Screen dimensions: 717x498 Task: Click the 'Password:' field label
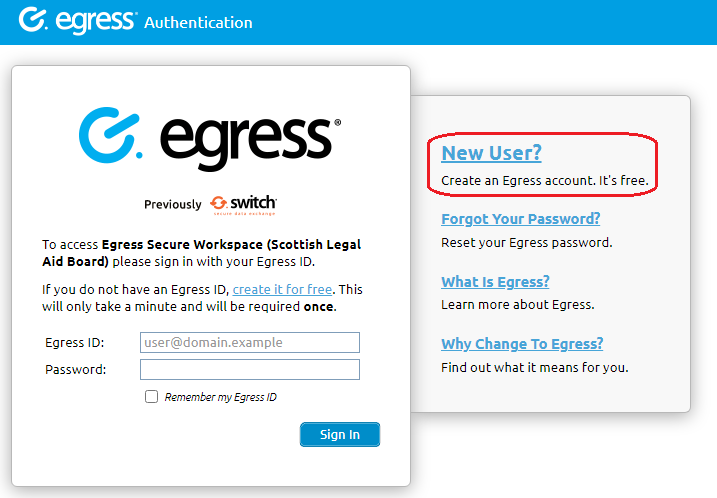point(75,369)
